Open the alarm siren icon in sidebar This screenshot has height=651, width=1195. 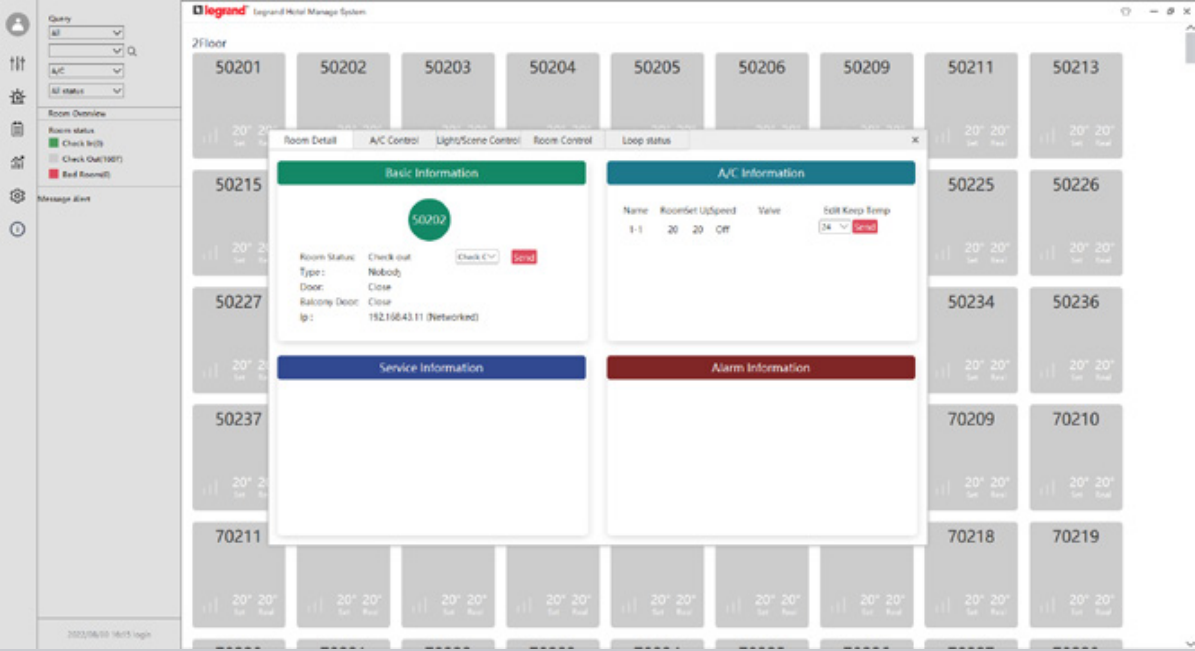[18, 97]
